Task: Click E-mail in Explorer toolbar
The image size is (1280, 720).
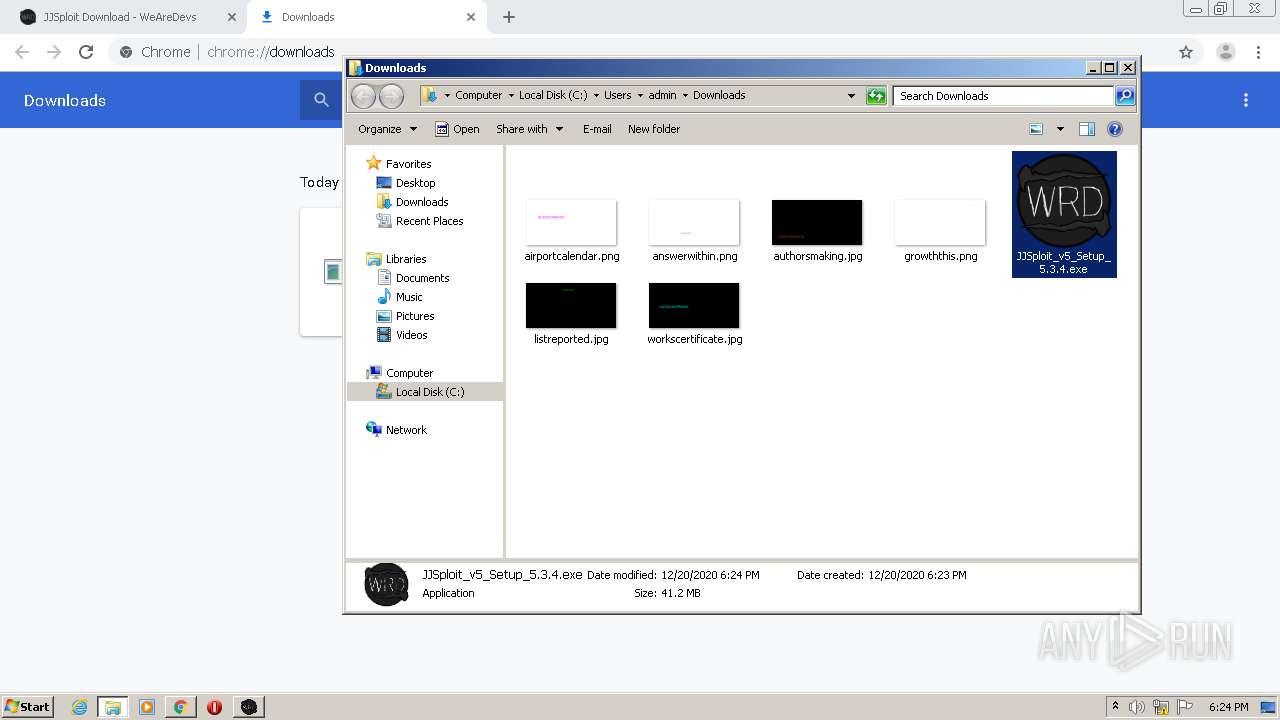Action: 597,129
